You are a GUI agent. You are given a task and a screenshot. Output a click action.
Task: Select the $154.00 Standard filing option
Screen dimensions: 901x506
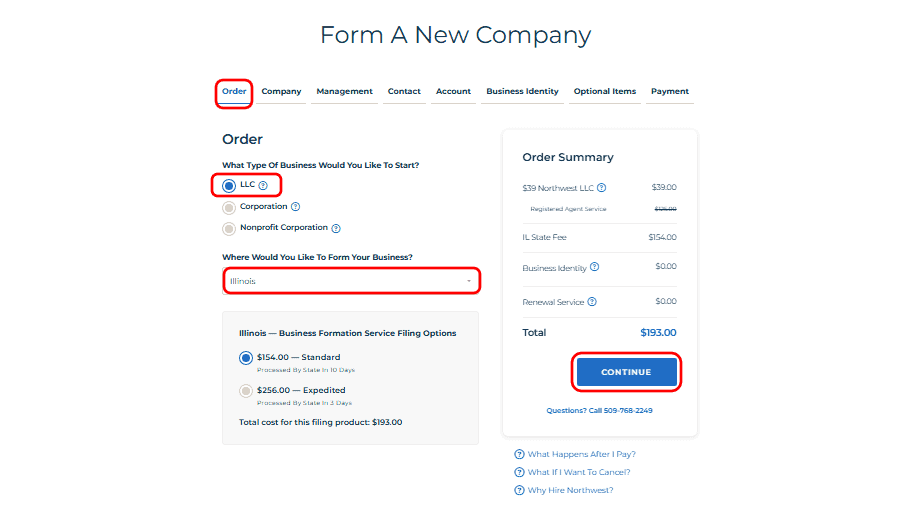tap(246, 357)
